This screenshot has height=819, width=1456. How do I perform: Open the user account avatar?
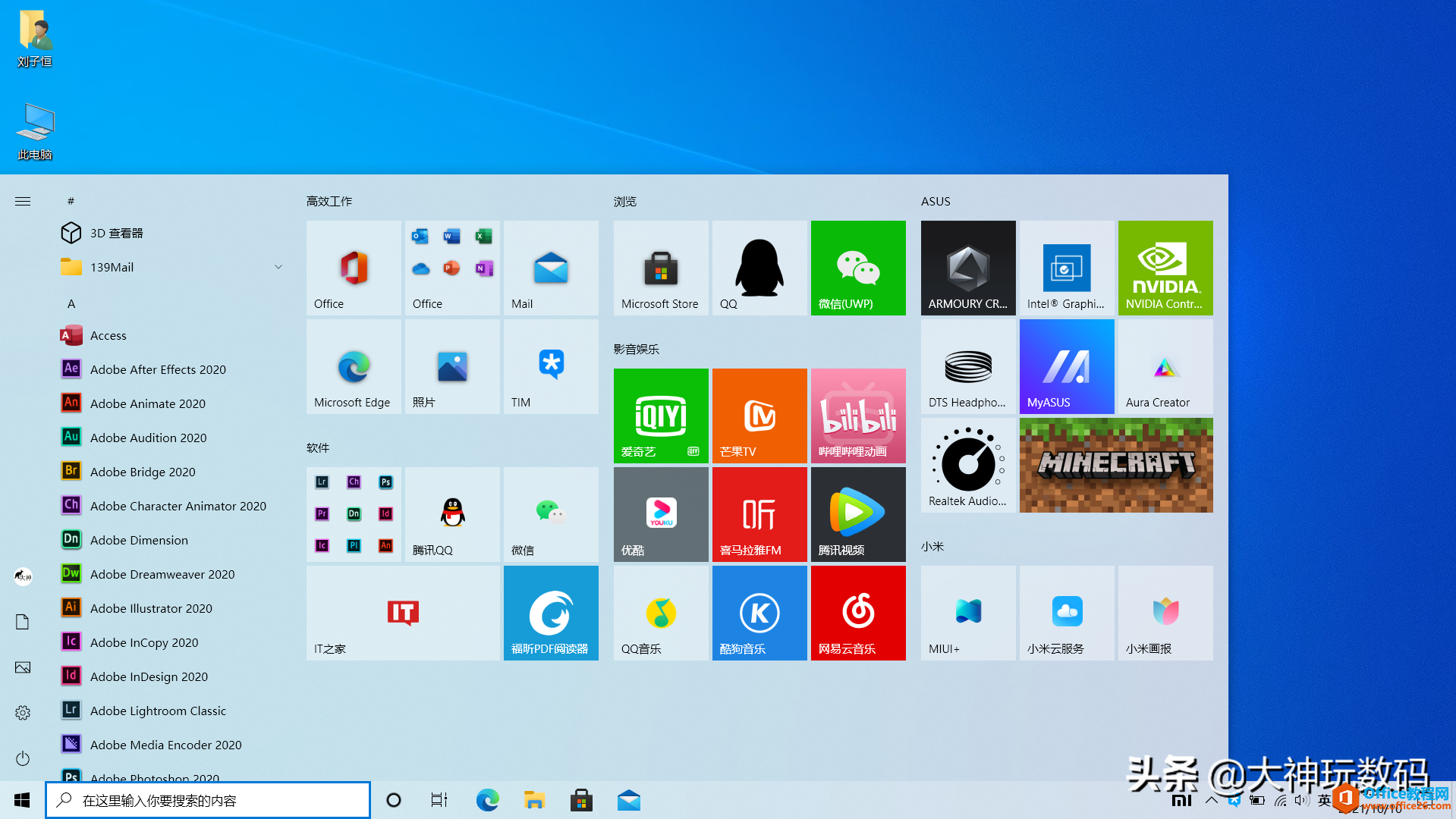(23, 576)
